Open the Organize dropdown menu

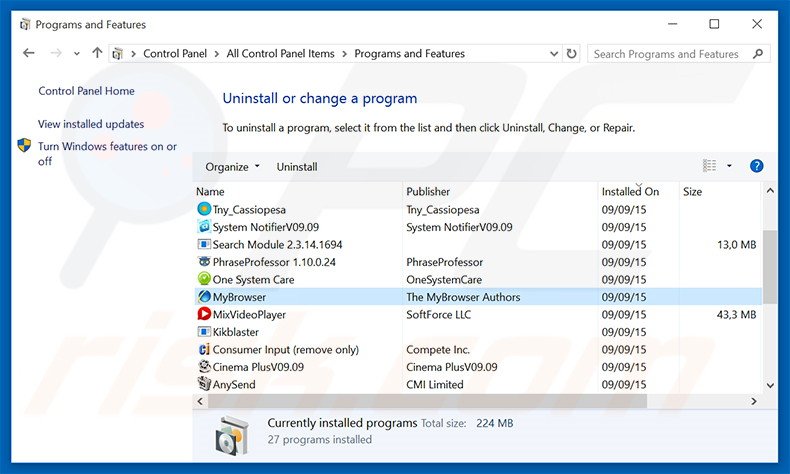pos(232,167)
